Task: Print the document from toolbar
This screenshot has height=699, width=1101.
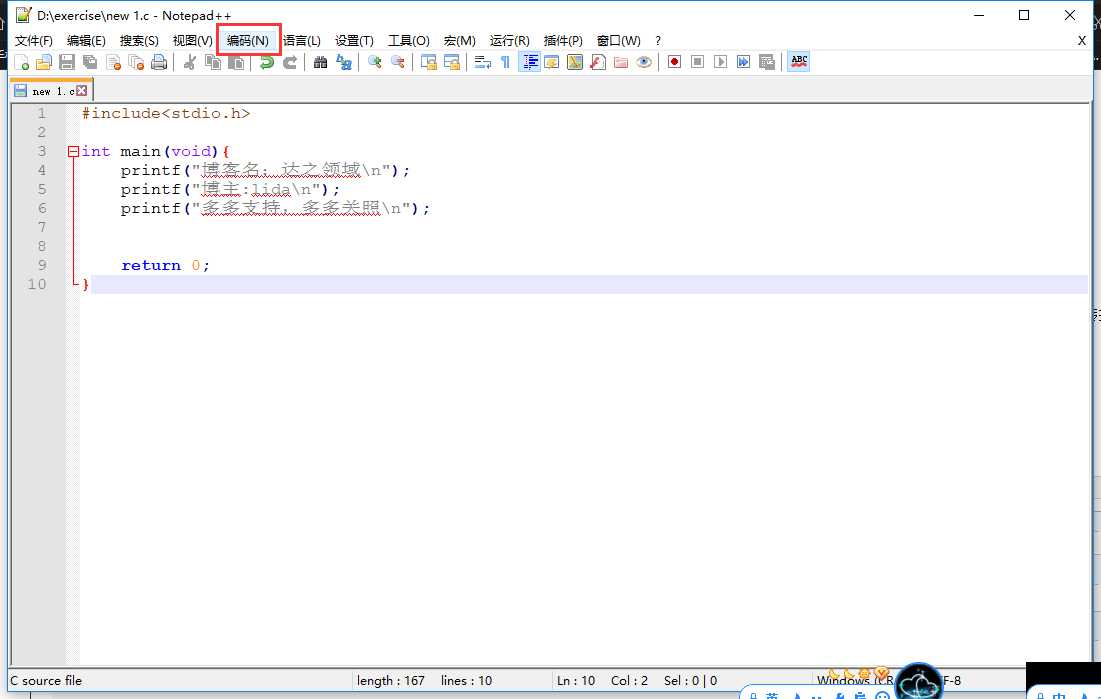Action: point(159,63)
